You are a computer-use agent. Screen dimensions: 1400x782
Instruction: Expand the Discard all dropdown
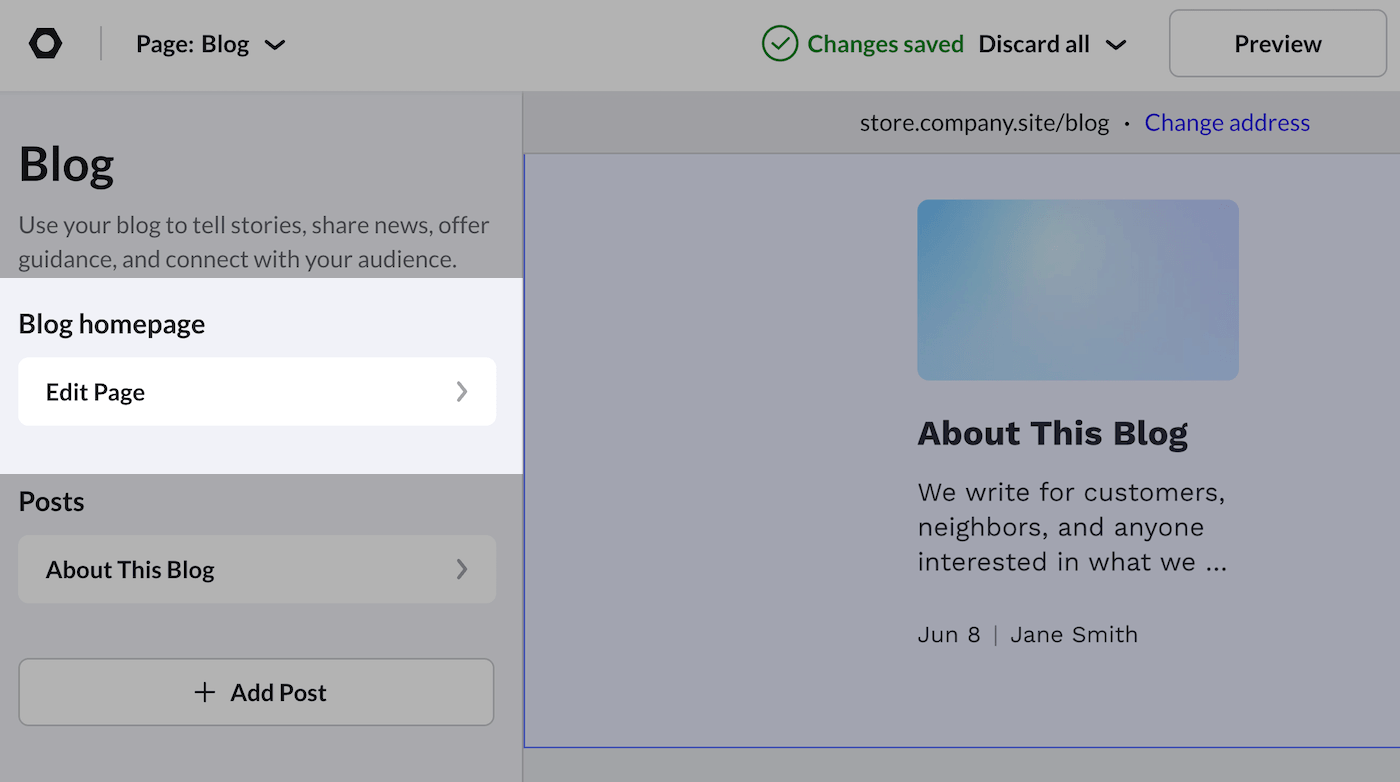tap(1052, 44)
